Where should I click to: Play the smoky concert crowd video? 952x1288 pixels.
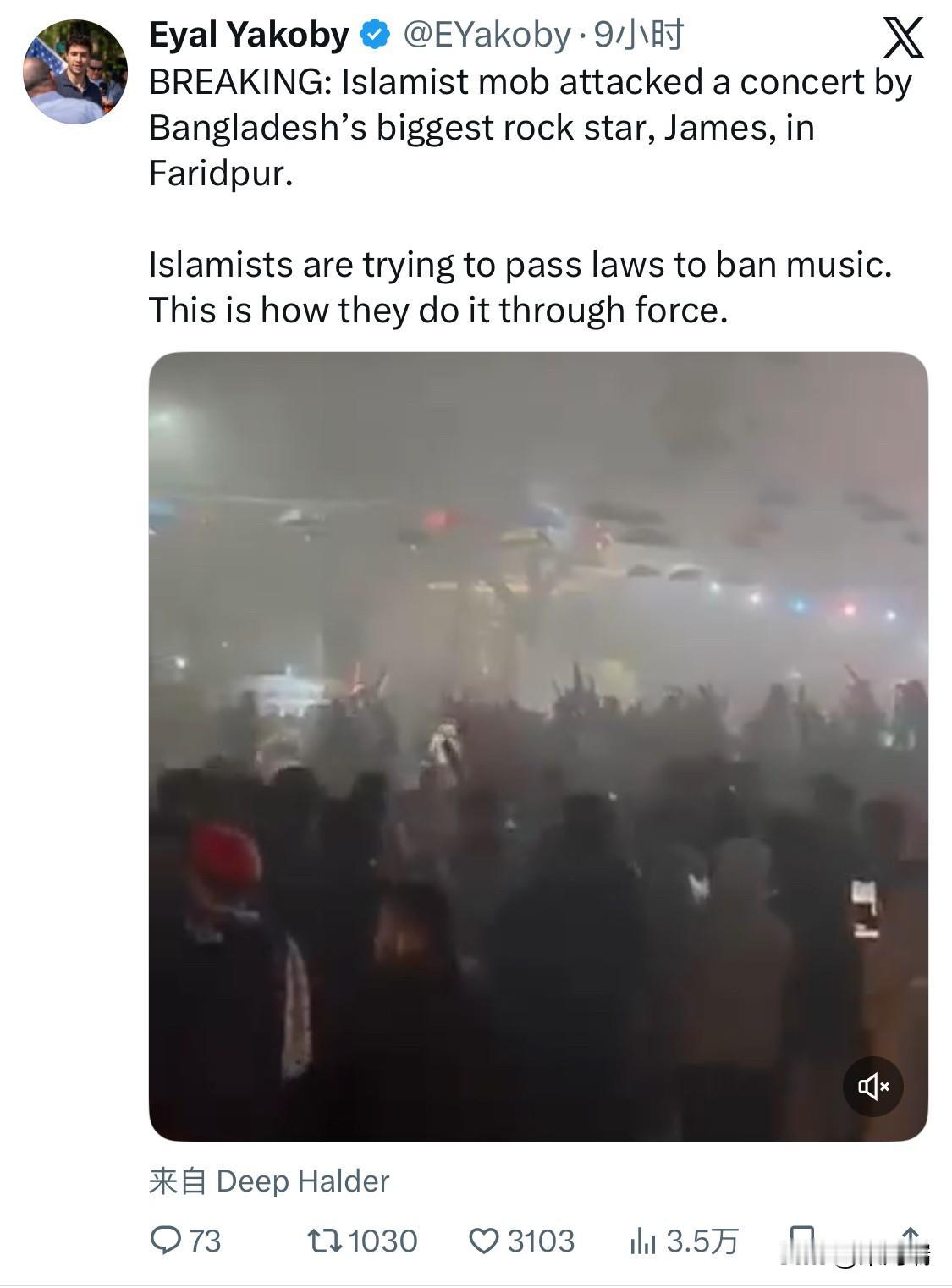coord(538,746)
